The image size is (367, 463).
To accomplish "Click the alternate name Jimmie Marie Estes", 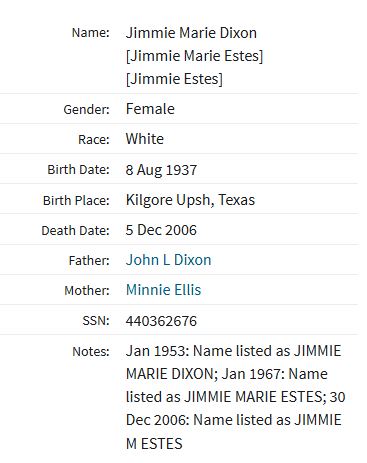I will 194,56.
